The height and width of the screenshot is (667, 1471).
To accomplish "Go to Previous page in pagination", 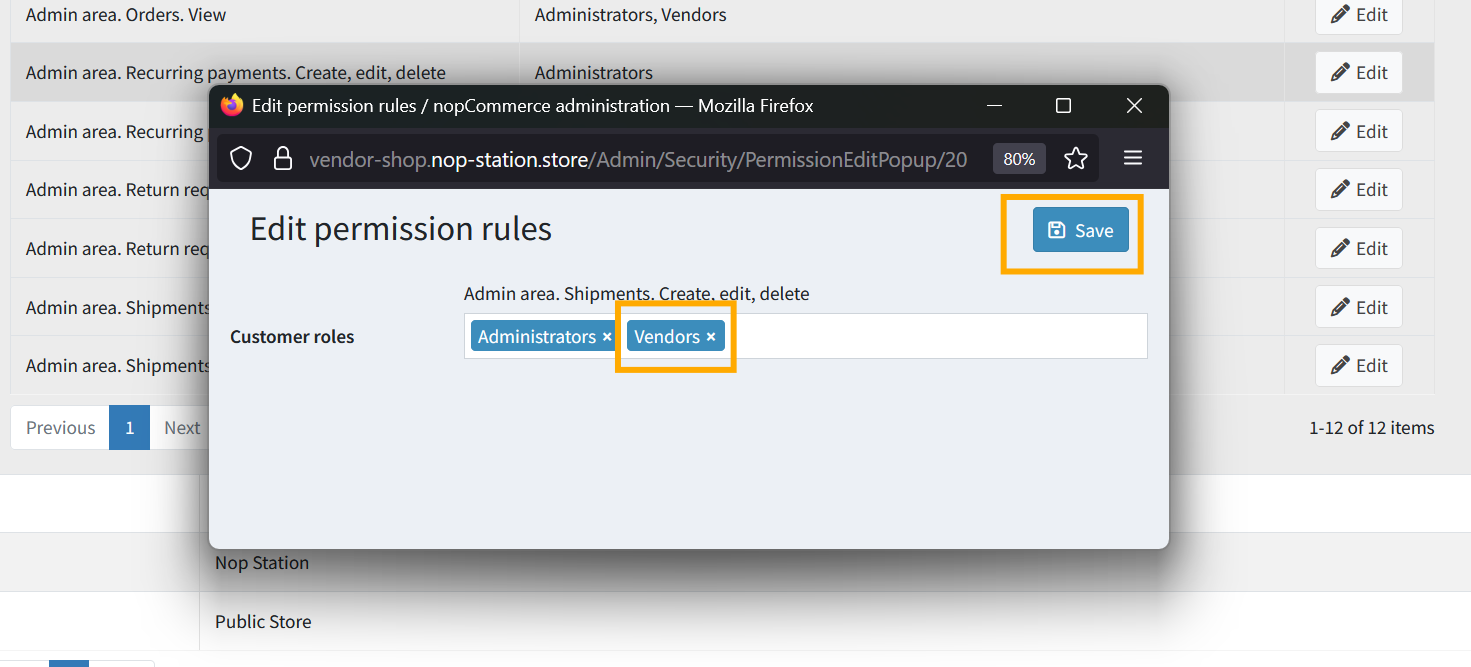I will click(x=60, y=427).
